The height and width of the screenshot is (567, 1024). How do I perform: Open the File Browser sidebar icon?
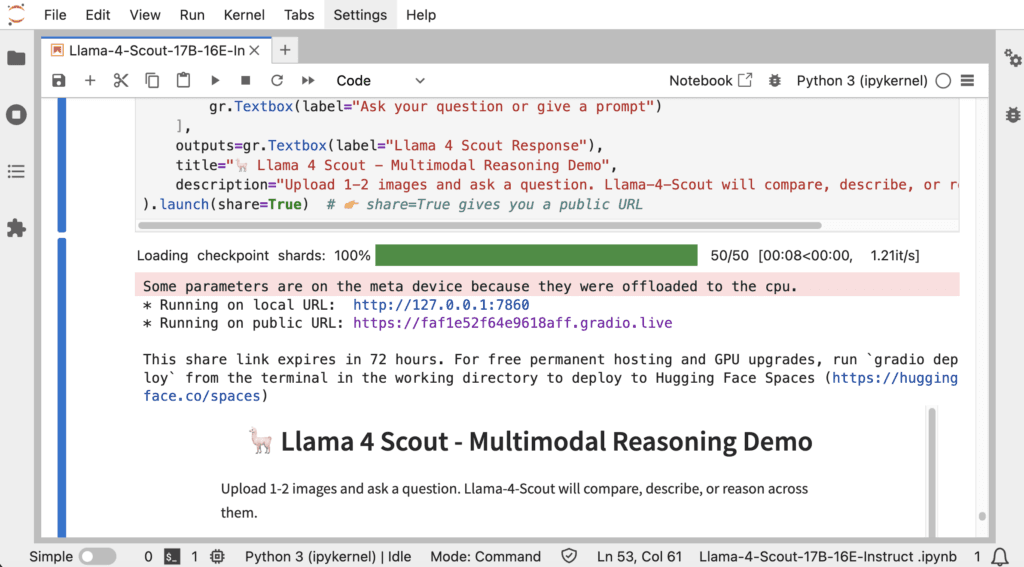[16, 58]
